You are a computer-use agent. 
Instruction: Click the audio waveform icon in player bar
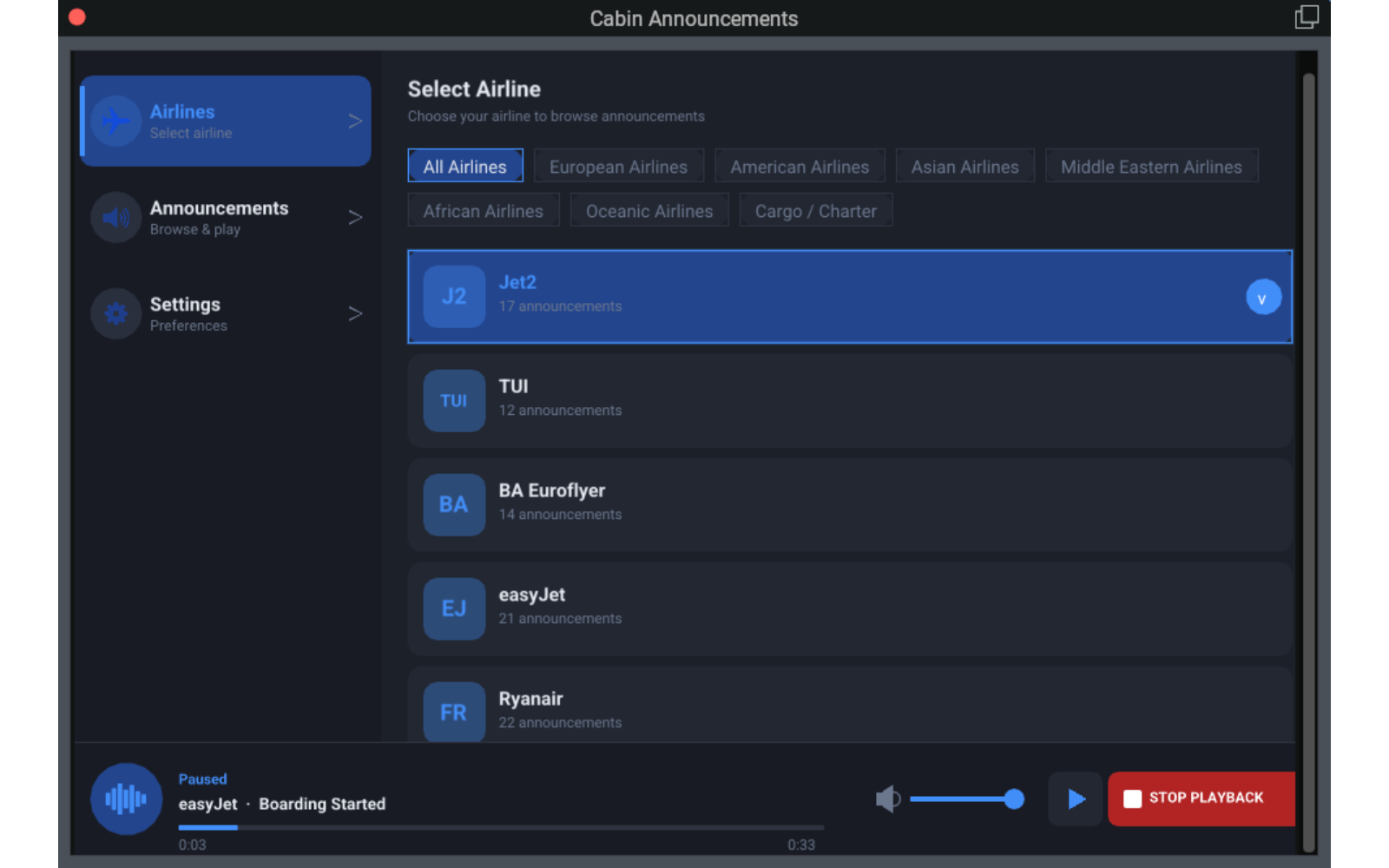coord(126,799)
